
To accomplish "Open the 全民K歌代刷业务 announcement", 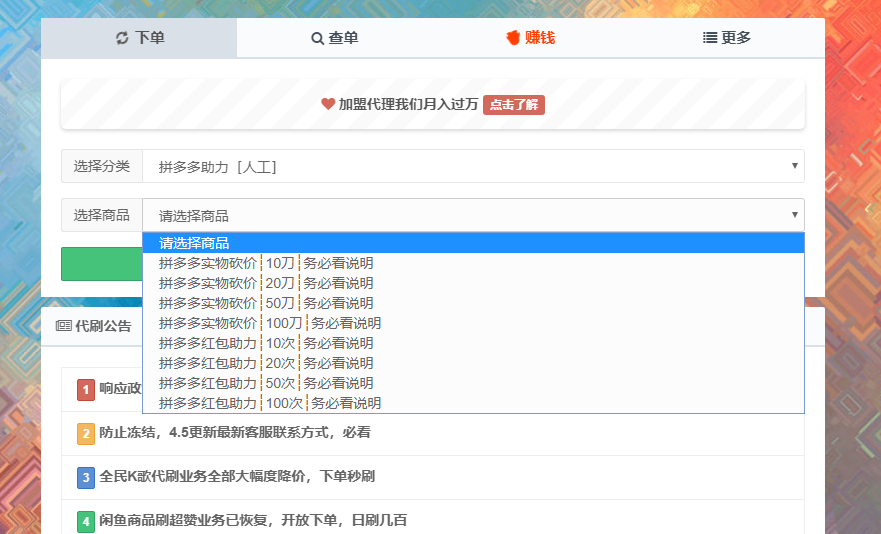I will point(237,477).
